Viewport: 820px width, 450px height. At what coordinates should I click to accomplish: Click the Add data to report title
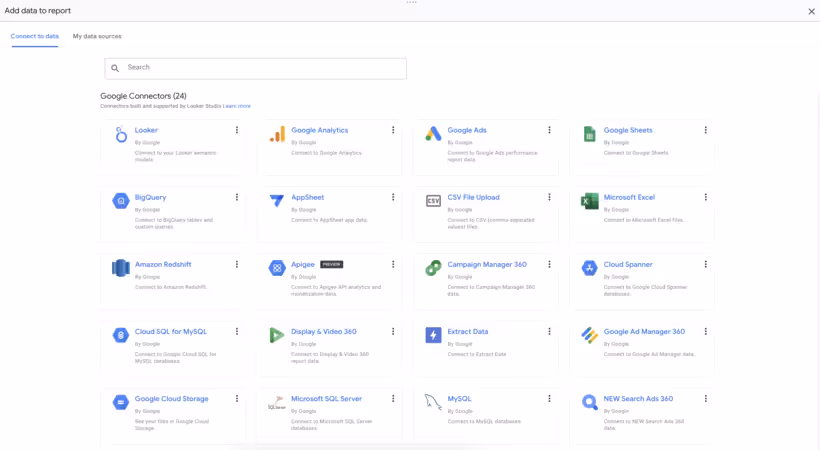point(38,10)
